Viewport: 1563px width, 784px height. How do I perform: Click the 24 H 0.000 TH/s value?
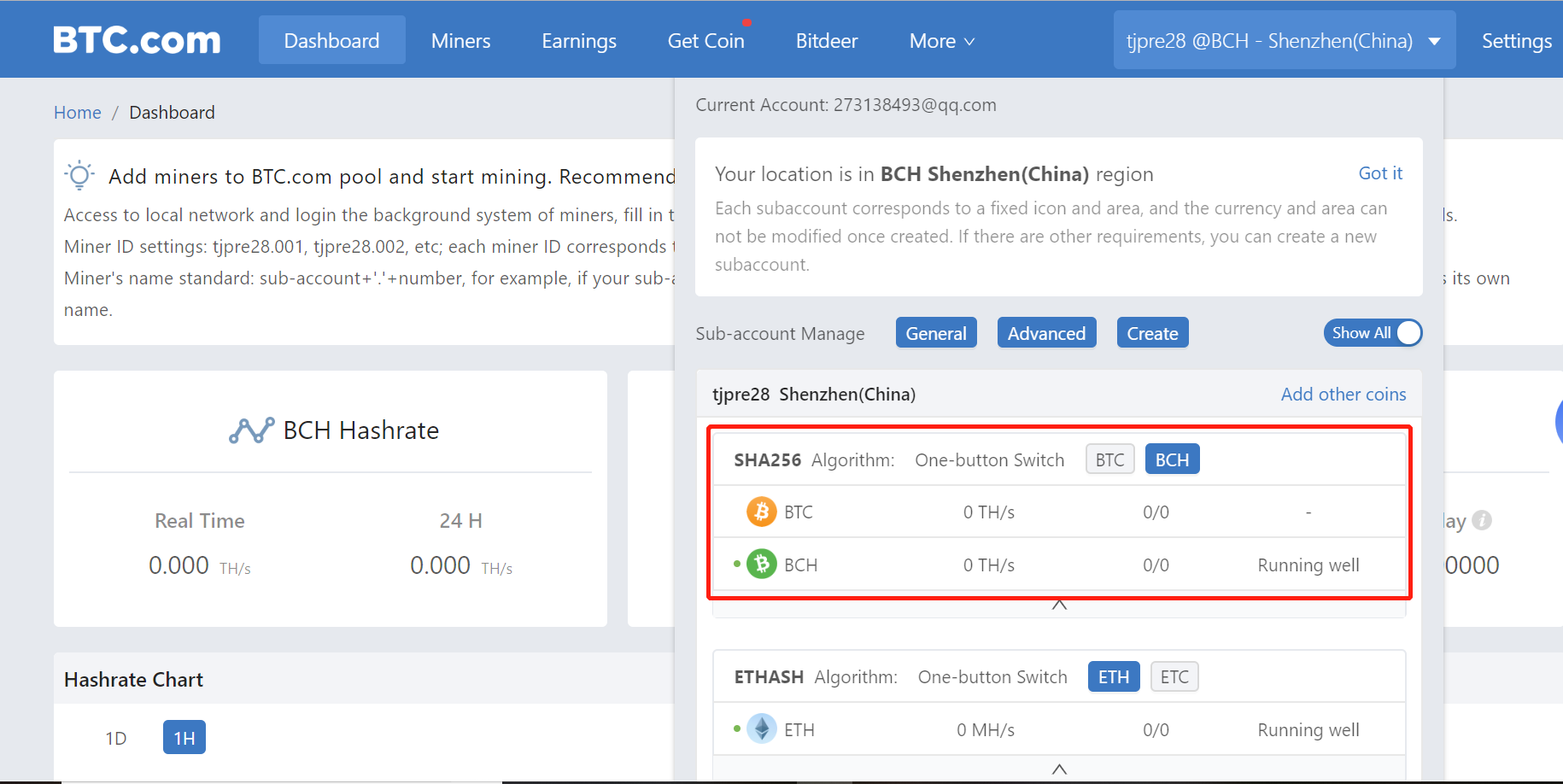[x=461, y=565]
